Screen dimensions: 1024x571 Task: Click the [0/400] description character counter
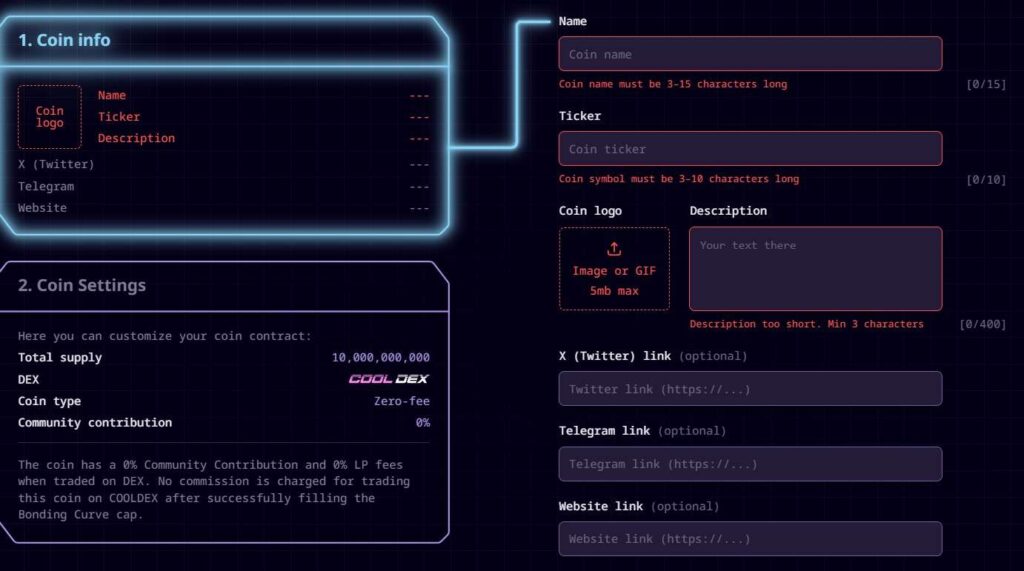pyautogui.click(x=983, y=324)
